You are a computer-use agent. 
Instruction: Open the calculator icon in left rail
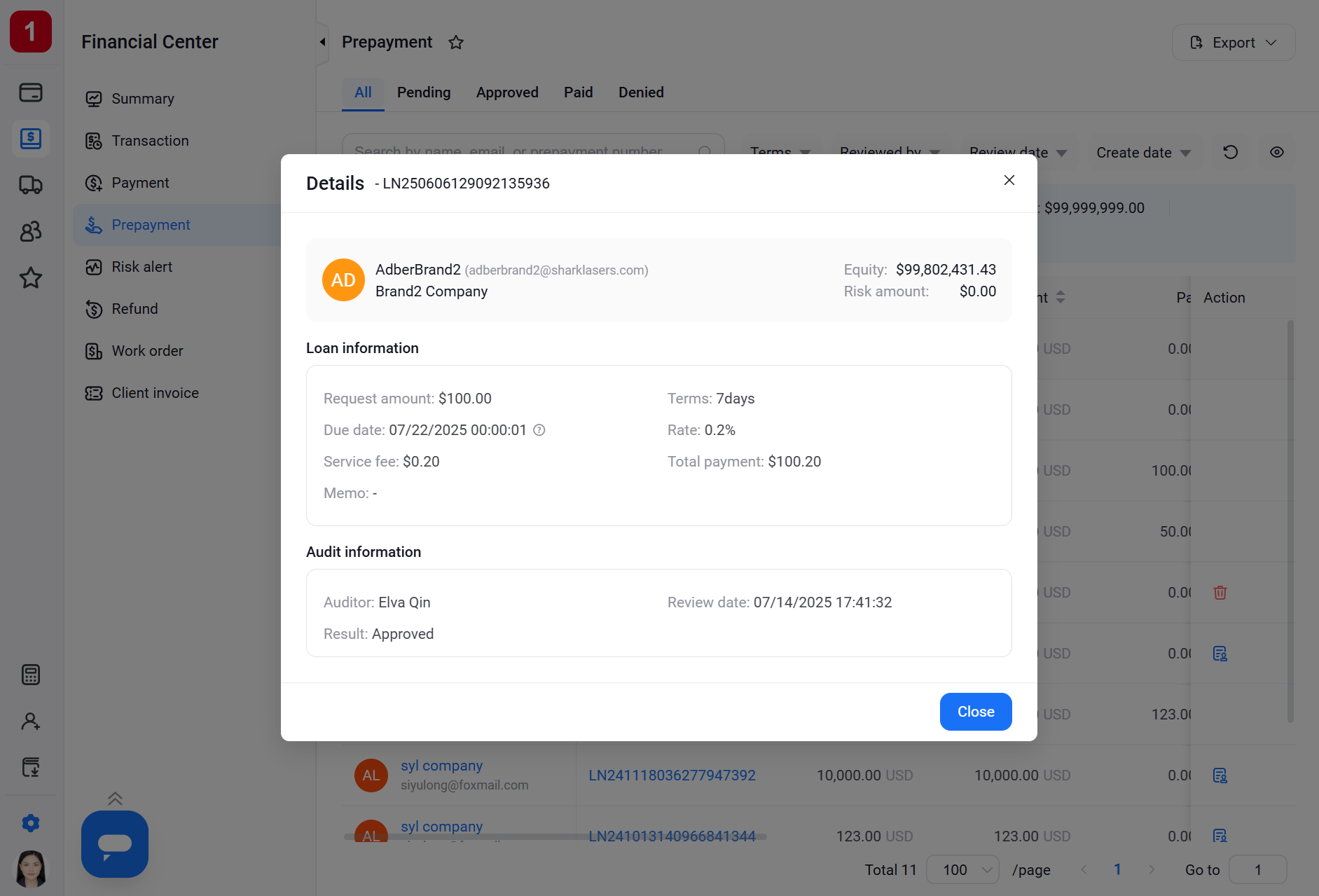(31, 675)
